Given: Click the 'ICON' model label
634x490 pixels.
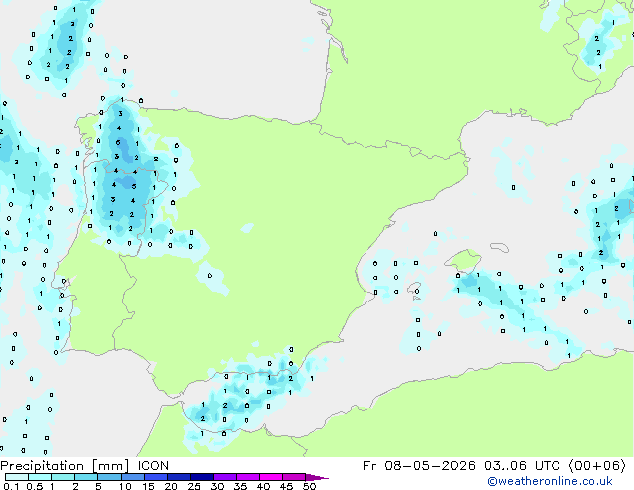Looking at the screenshot, I should pos(153,466).
